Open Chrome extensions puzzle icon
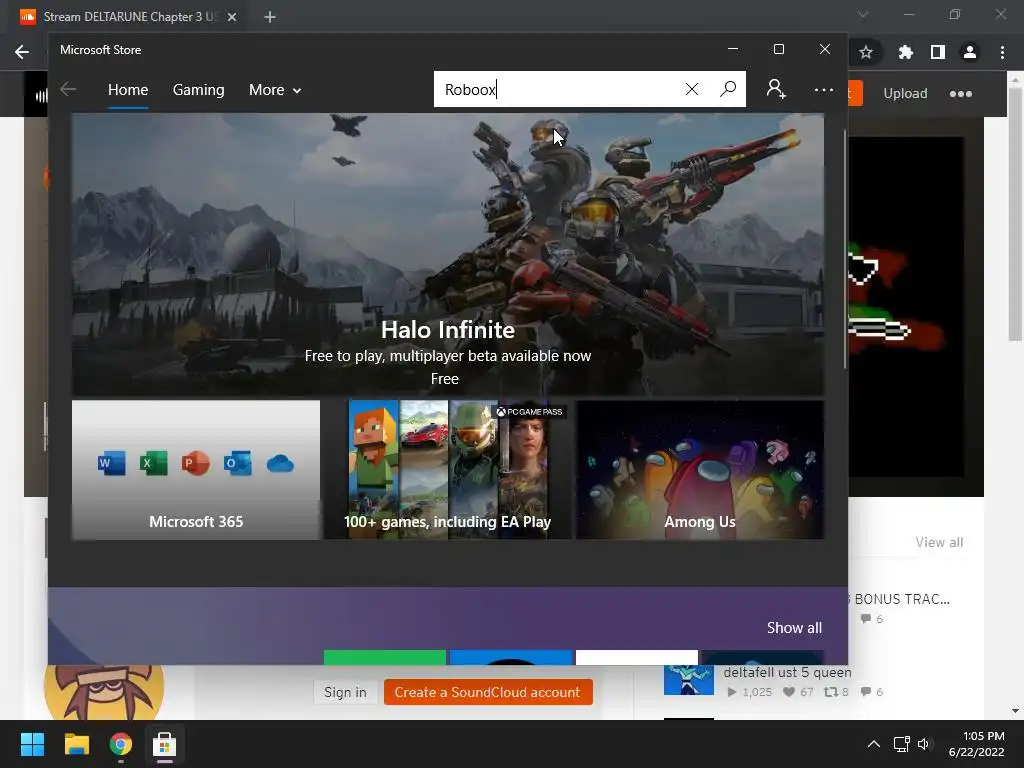Image resolution: width=1024 pixels, height=768 pixels. click(x=905, y=52)
